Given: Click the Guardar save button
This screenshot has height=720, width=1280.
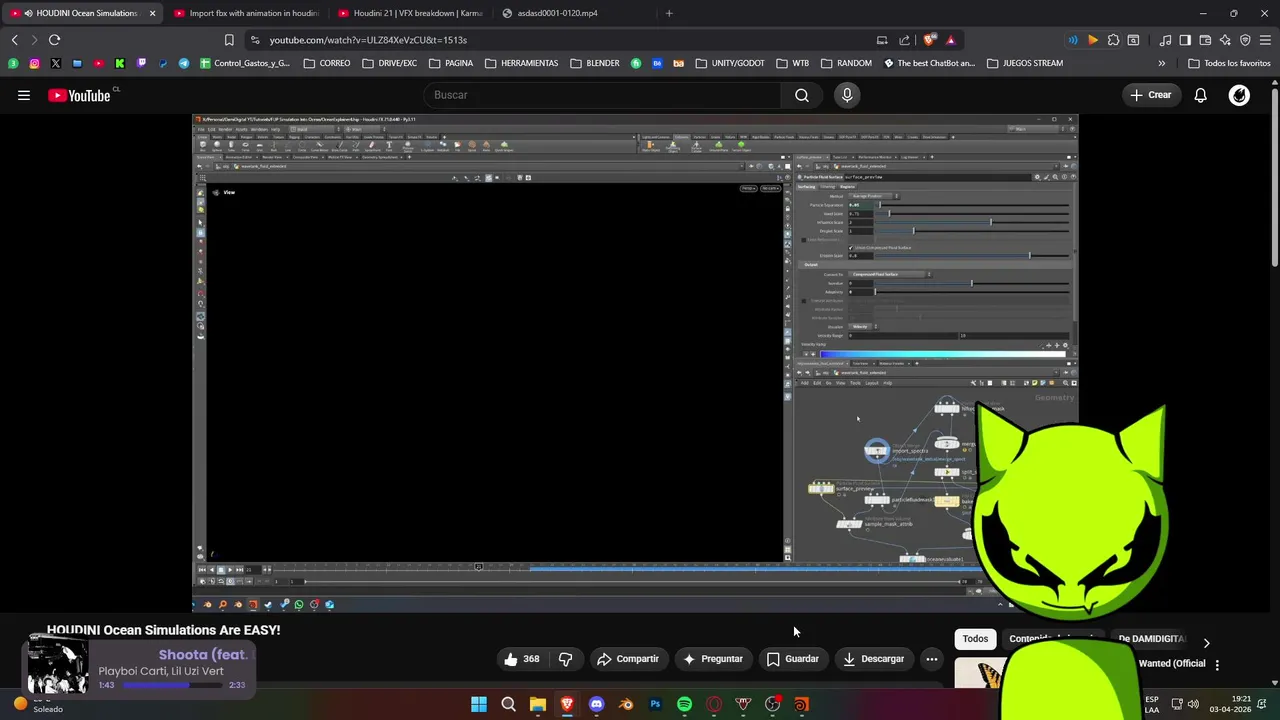Looking at the screenshot, I should tap(793, 659).
